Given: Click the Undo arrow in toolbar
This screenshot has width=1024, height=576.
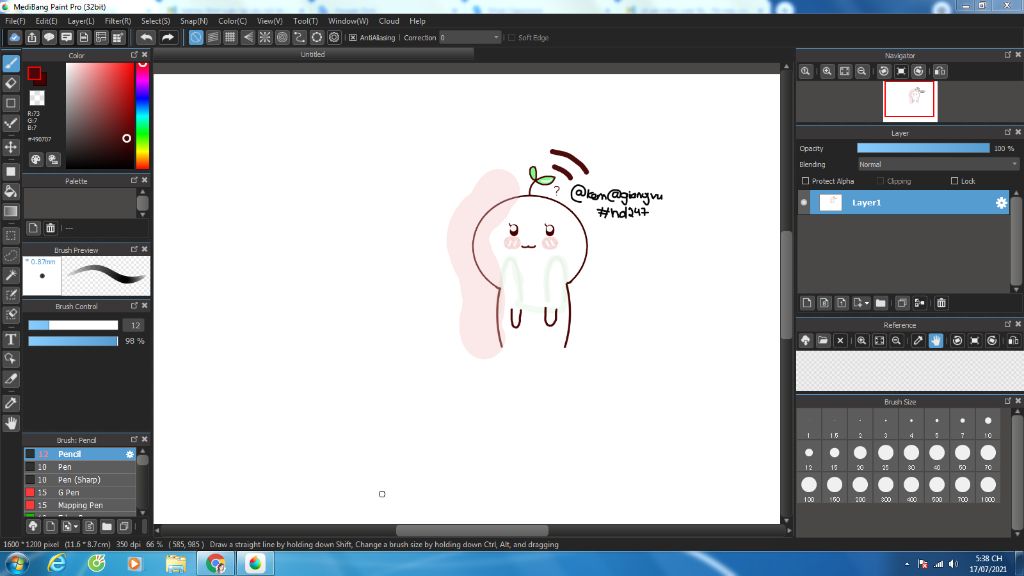Looking at the screenshot, I should tap(146, 37).
